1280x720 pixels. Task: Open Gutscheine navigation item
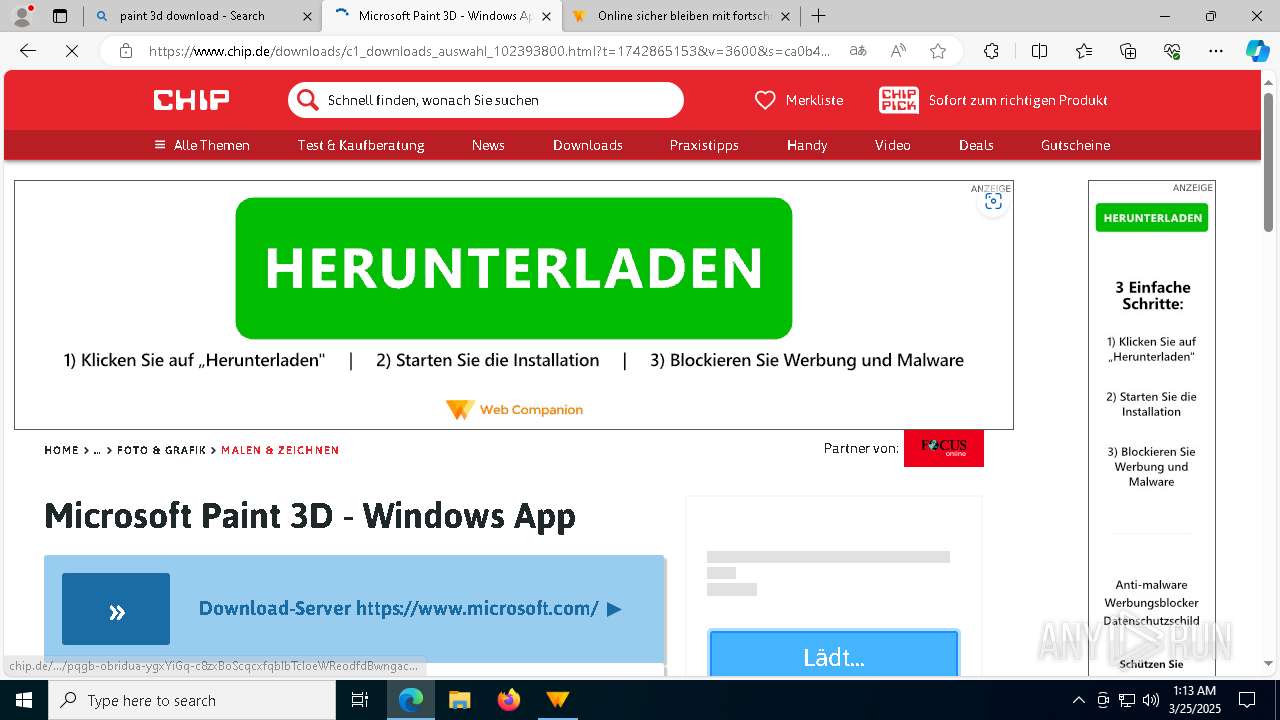[x=1075, y=145]
